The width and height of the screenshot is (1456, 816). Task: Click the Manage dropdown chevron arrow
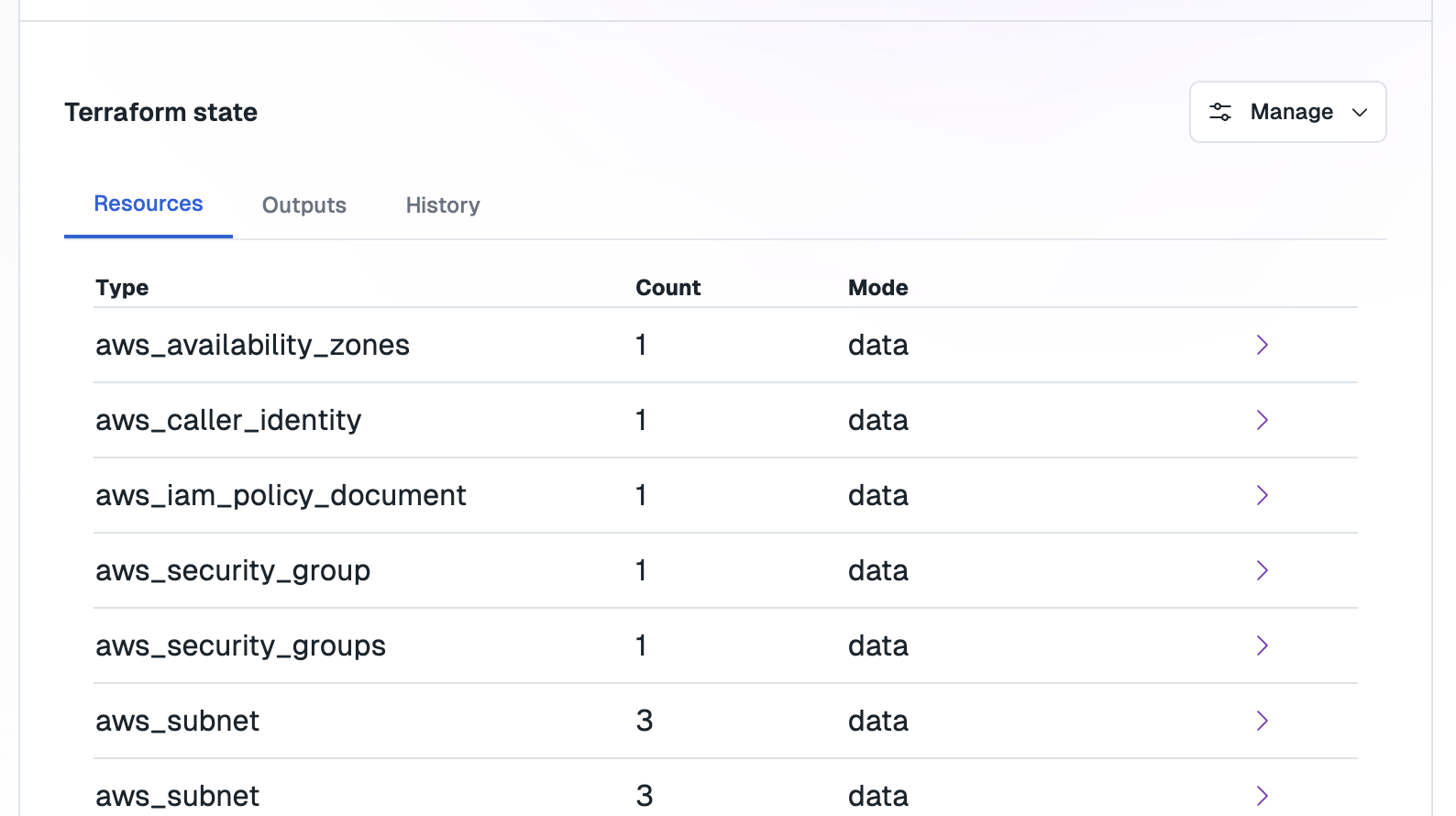point(1360,113)
